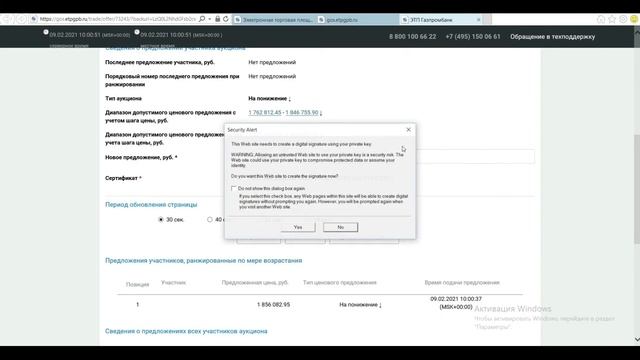Switch to the 'Электронная торговая площ...' tab
640x360 pixels.
(274, 20)
